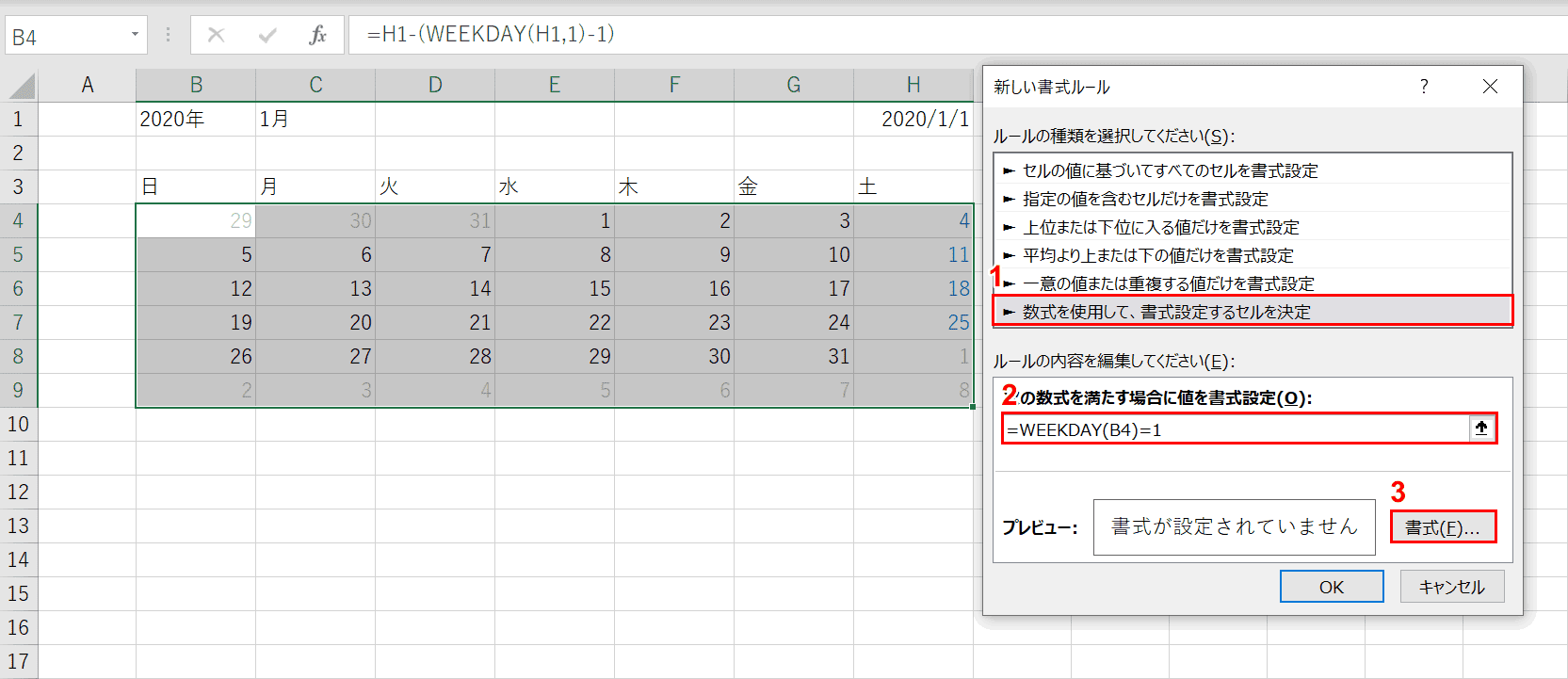Close the 新しい書式ルール dialog
Image resolution: width=1568 pixels, height=679 pixels.
coord(1490,87)
